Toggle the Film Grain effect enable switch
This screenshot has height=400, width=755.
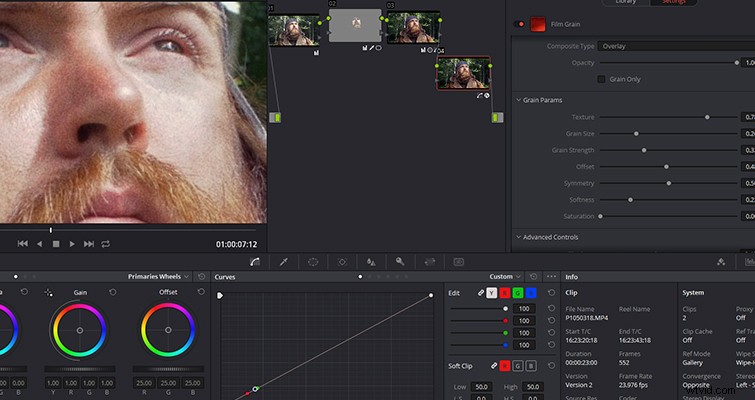(x=519, y=24)
